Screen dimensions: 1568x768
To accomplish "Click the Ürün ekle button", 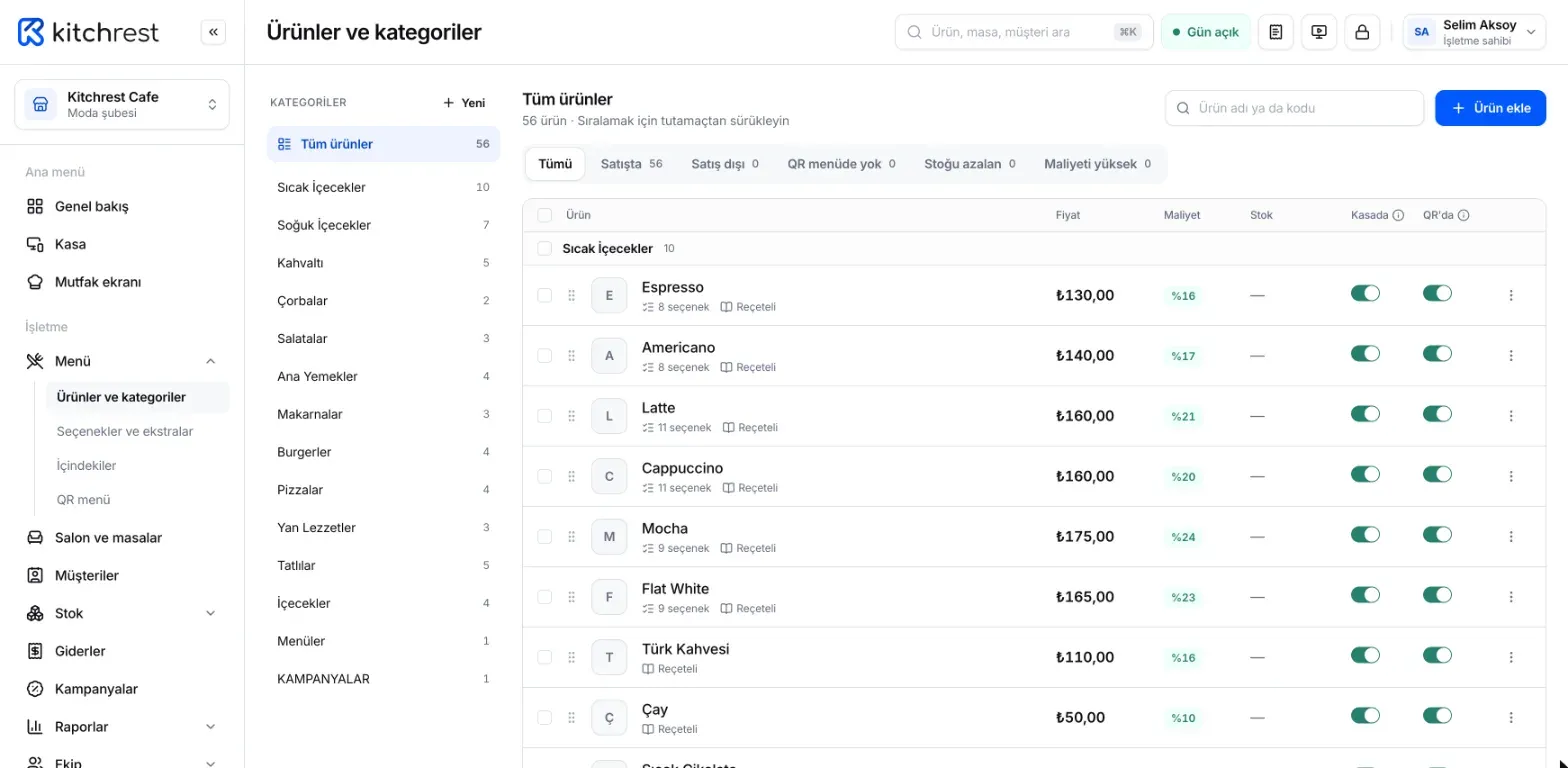I will pos(1490,108).
